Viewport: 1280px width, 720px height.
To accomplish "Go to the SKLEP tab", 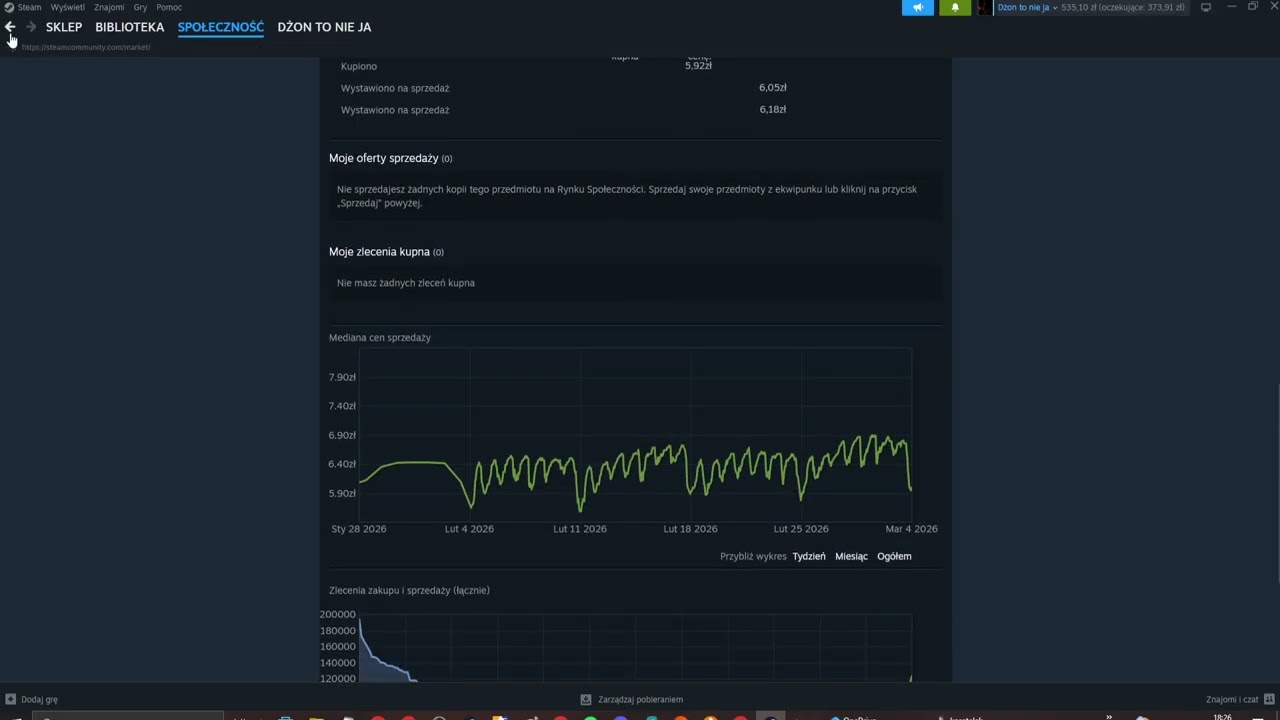I will 64,27.
